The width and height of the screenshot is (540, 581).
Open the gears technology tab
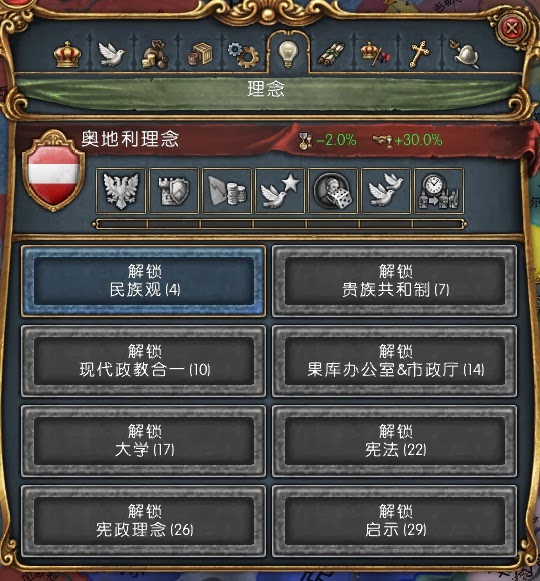click(243, 55)
